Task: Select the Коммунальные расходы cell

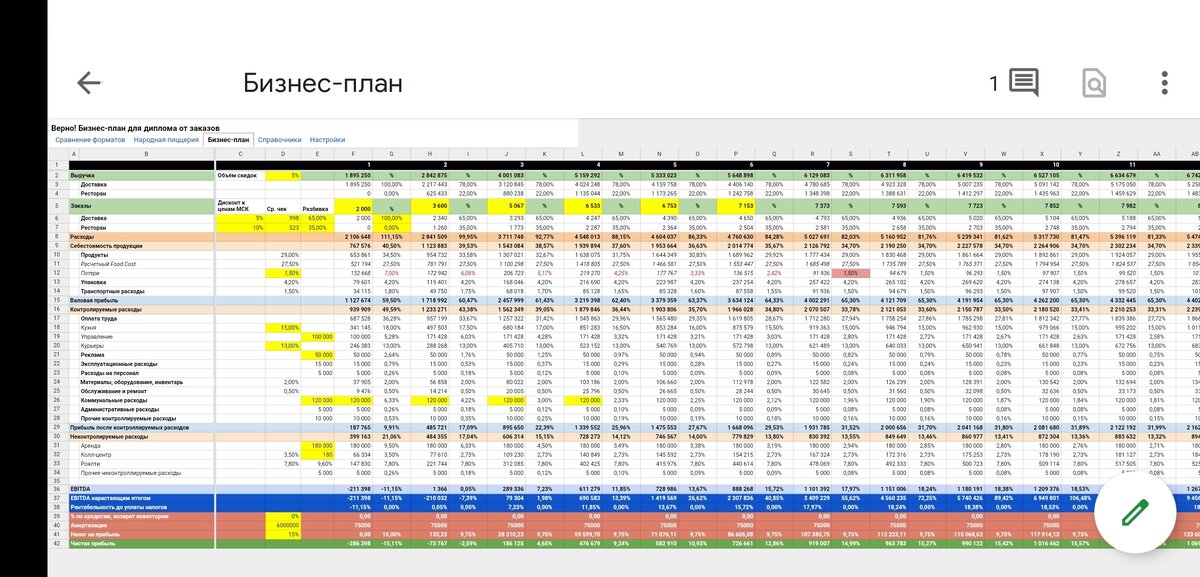Action: click(x=114, y=399)
